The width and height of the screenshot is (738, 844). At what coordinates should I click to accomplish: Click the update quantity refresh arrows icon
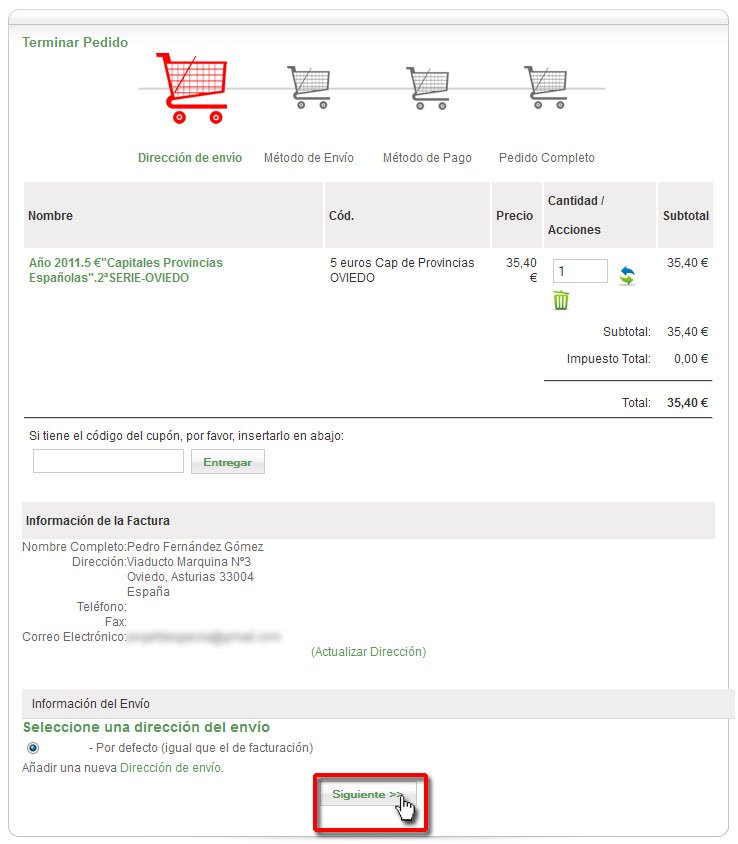[x=627, y=275]
